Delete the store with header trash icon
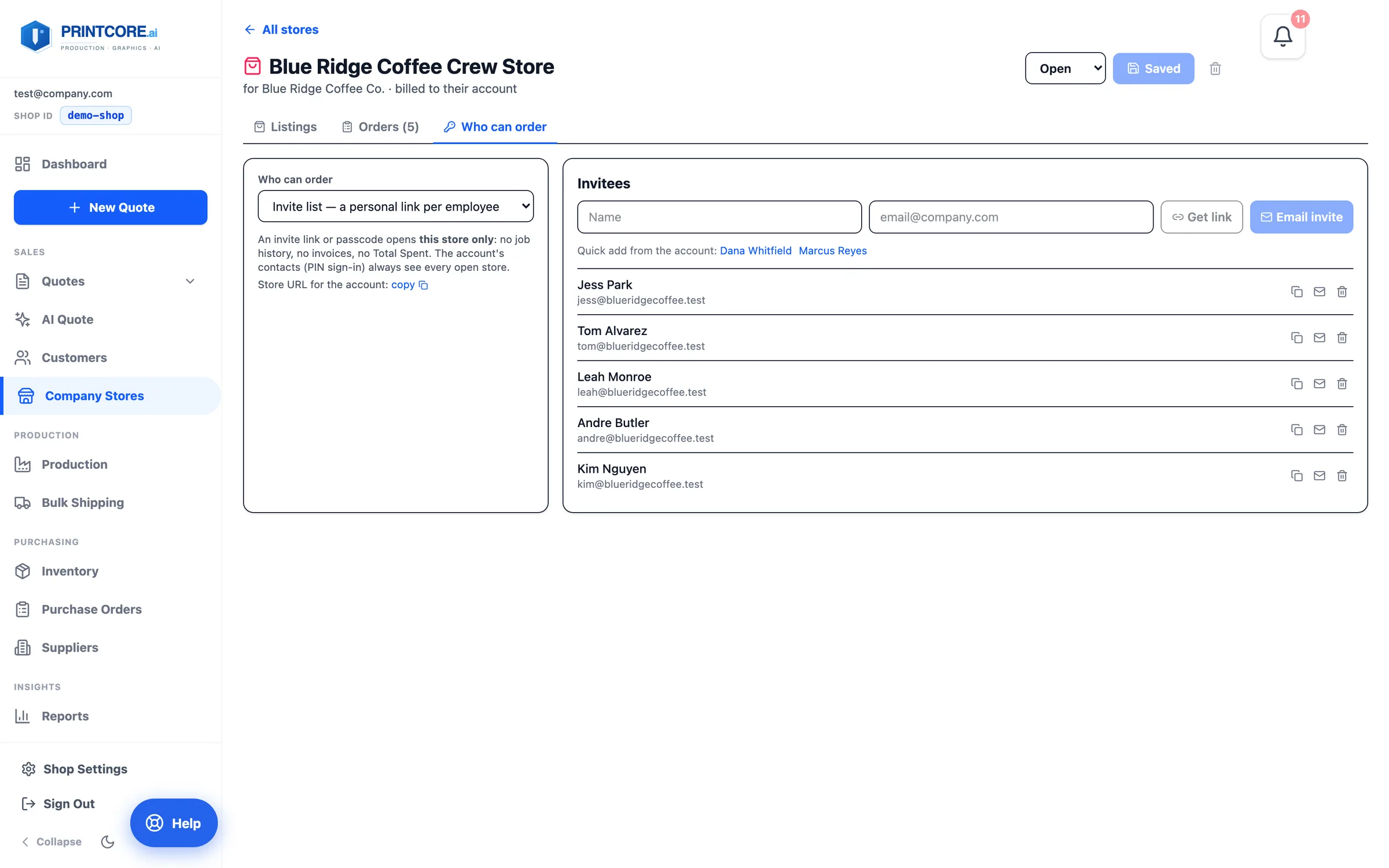Screen dimensions: 1389x868 [x=1215, y=68]
